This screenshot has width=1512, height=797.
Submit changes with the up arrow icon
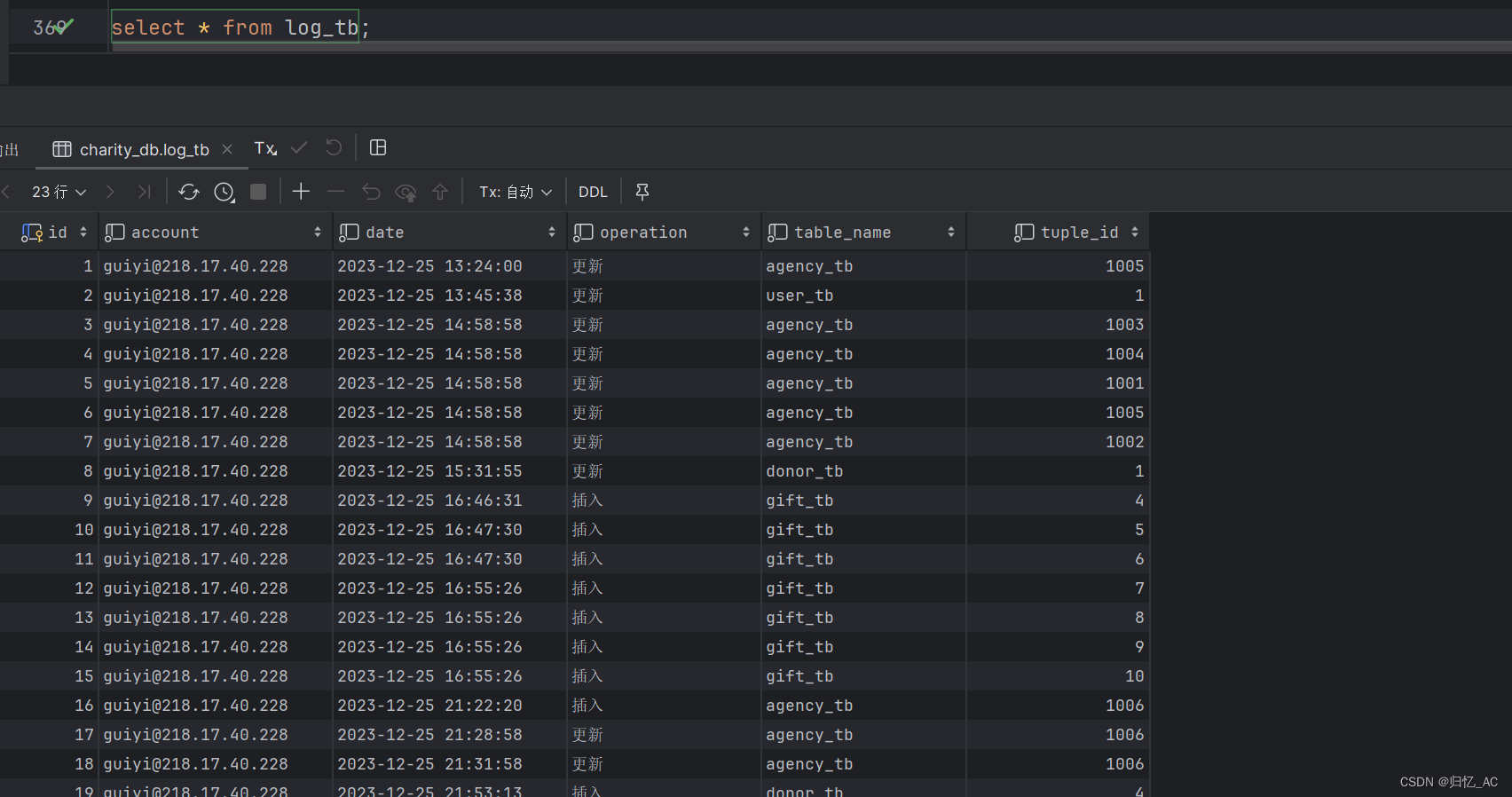(440, 192)
